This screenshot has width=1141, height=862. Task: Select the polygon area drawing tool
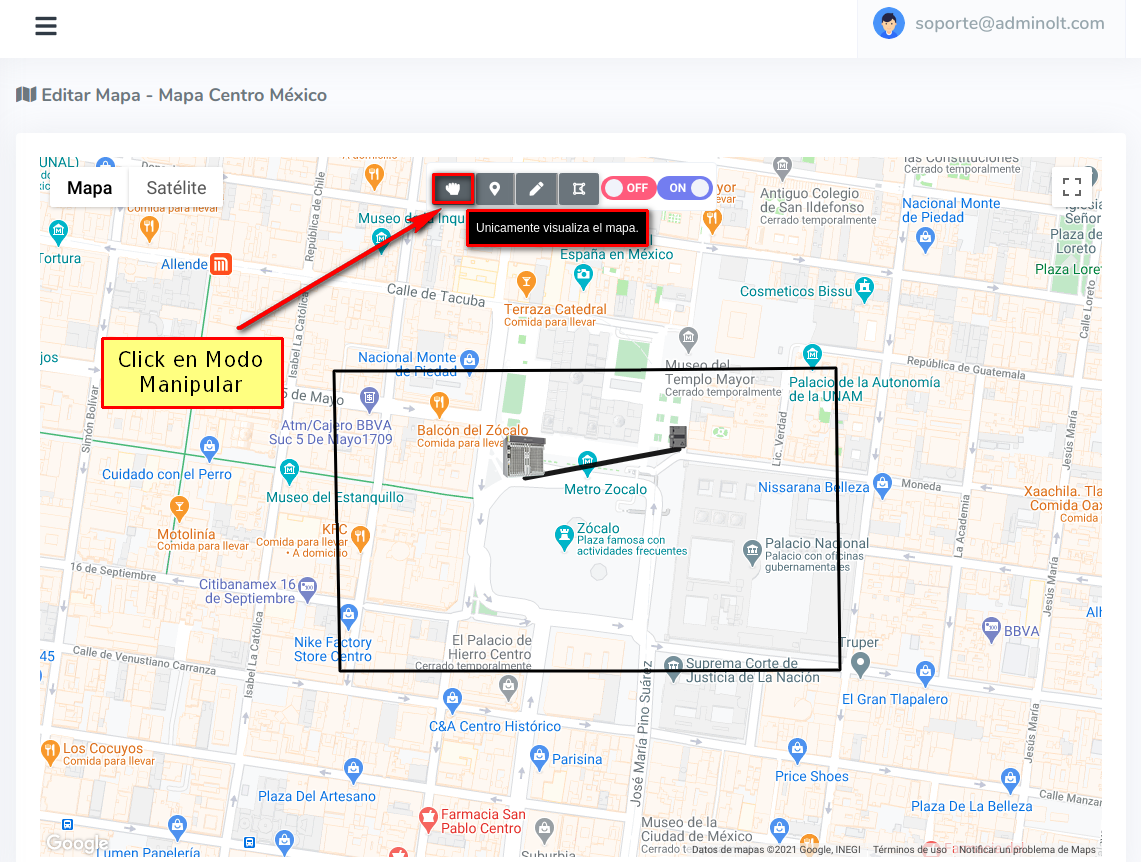click(x=578, y=188)
